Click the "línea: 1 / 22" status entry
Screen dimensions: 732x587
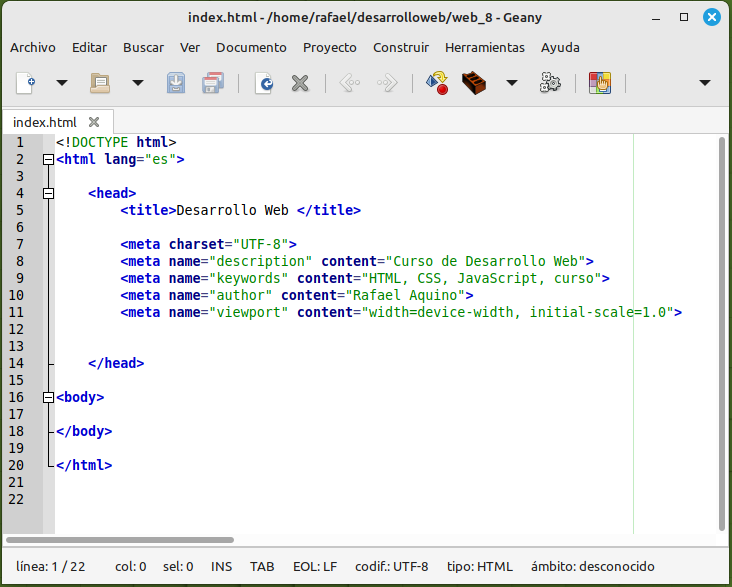[x=50, y=567]
